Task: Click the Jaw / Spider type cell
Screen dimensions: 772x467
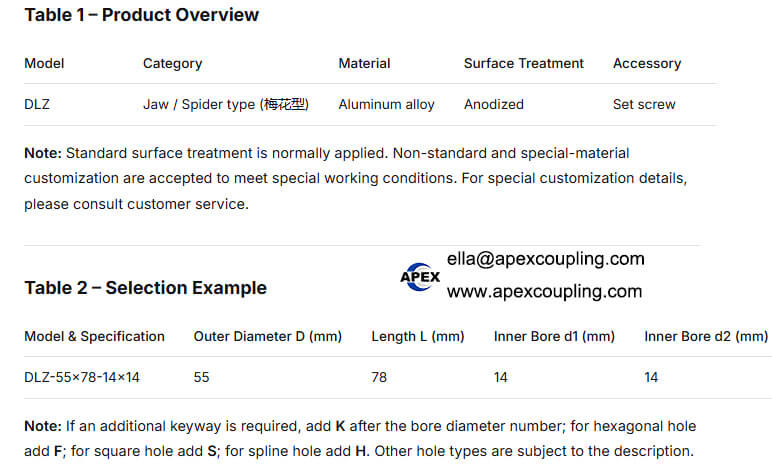Action: coord(226,104)
